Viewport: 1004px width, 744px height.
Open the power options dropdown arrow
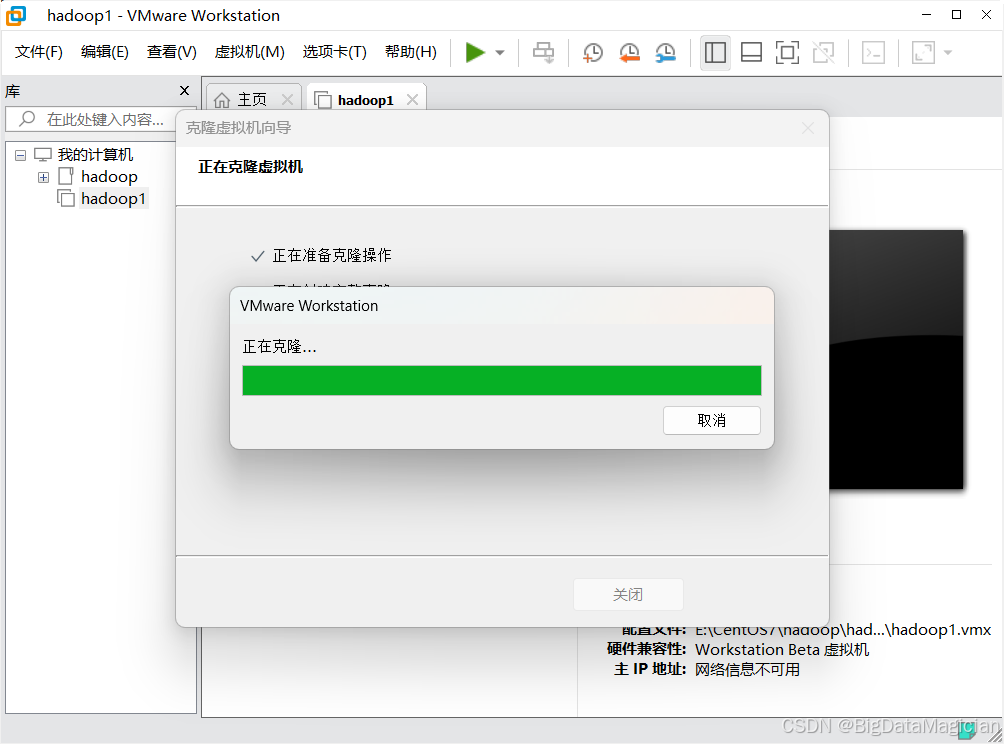tap(500, 53)
